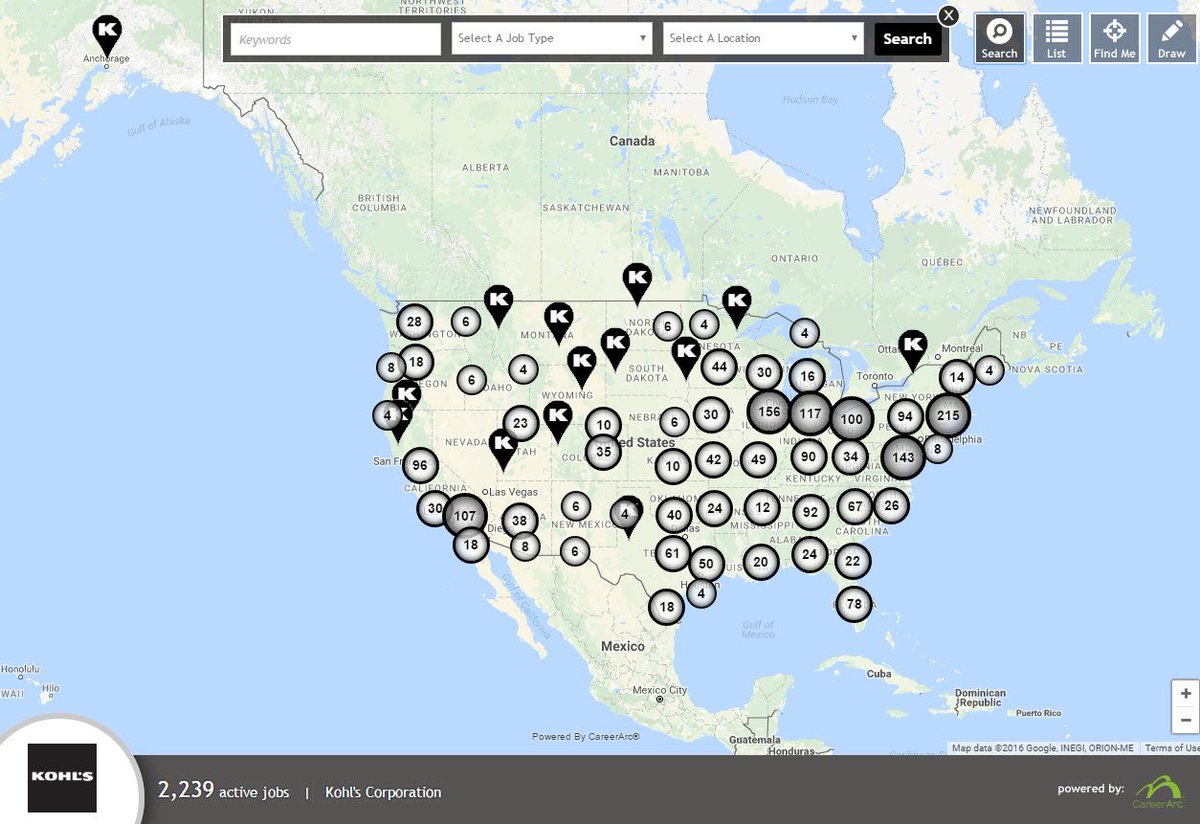Select the Draw pencil tool

coord(1171,38)
